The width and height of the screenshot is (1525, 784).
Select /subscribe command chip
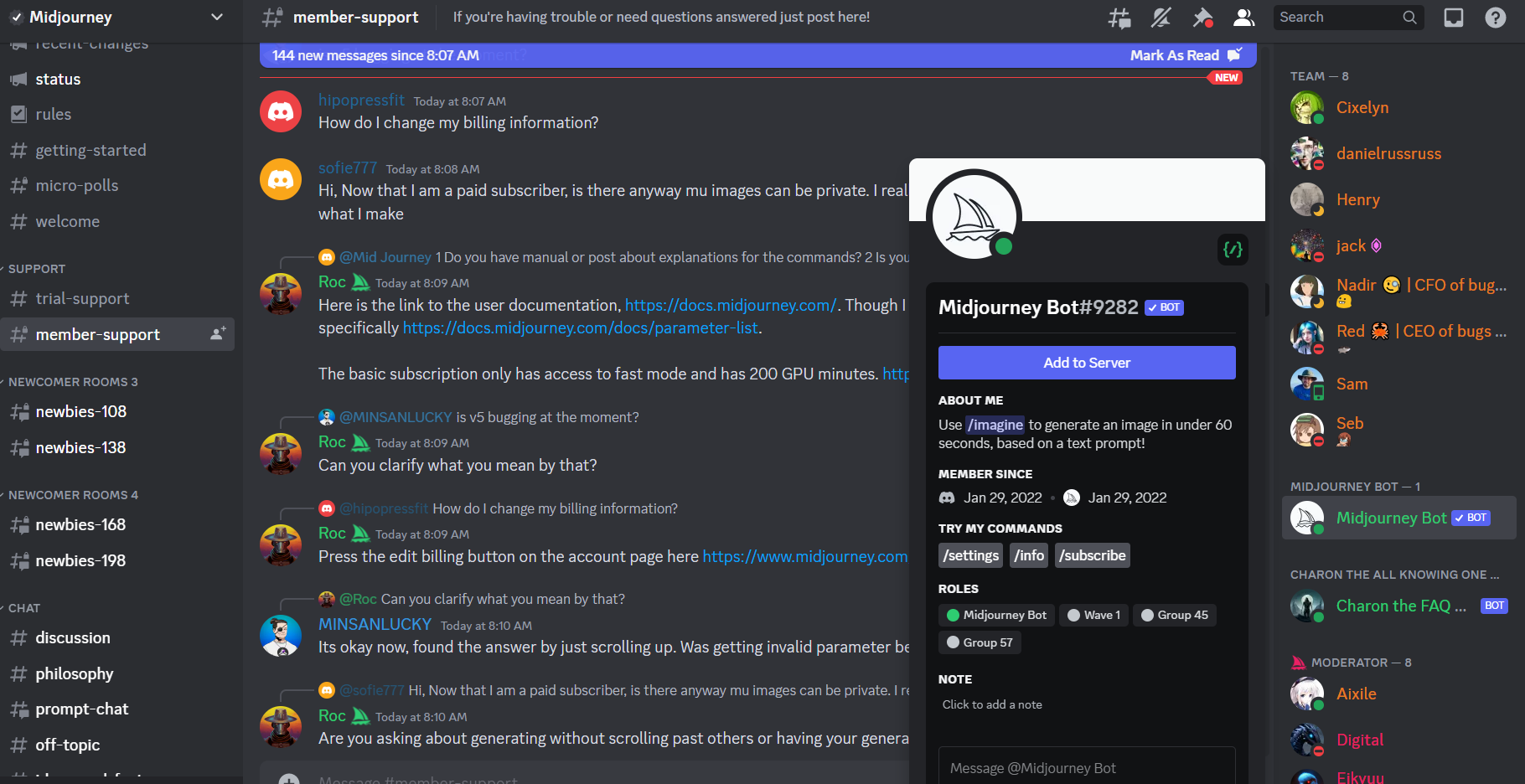coord(1093,555)
